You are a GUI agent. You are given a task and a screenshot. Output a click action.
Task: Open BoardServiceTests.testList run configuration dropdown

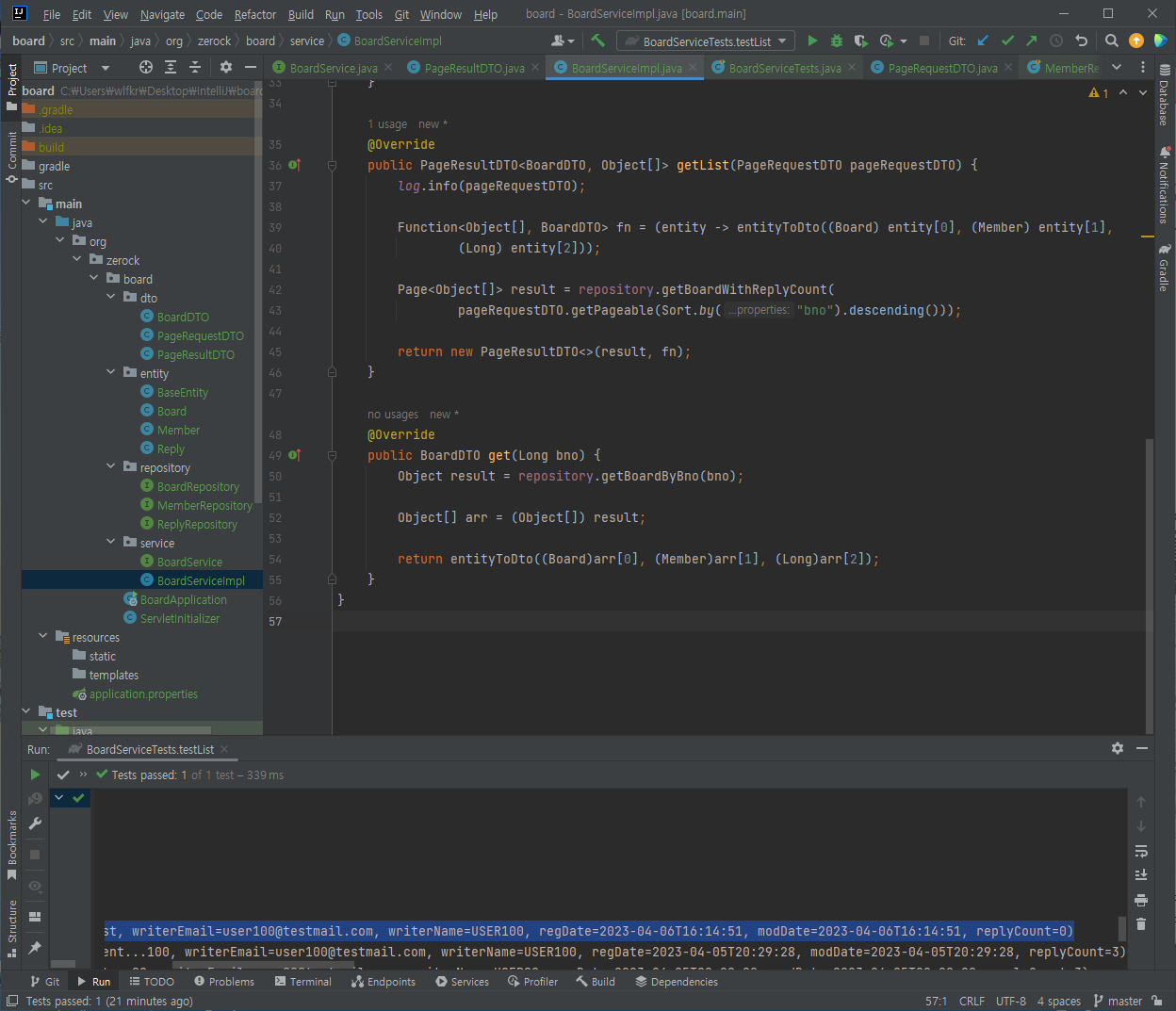pos(706,41)
